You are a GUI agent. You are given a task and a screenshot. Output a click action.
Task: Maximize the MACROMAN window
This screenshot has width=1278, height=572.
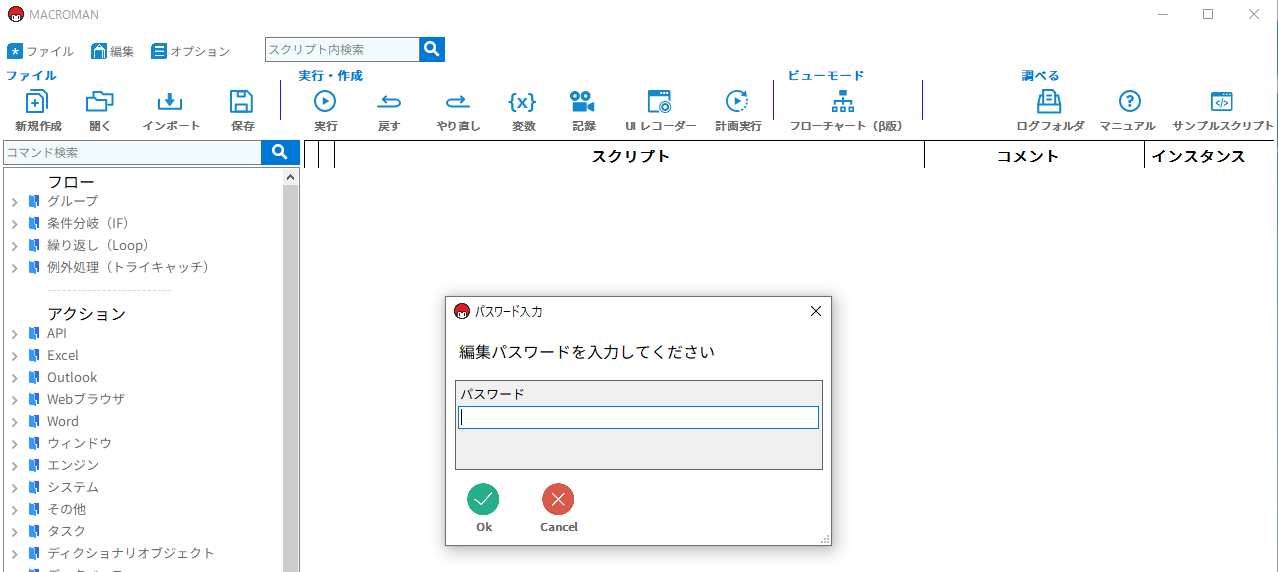[1208, 14]
